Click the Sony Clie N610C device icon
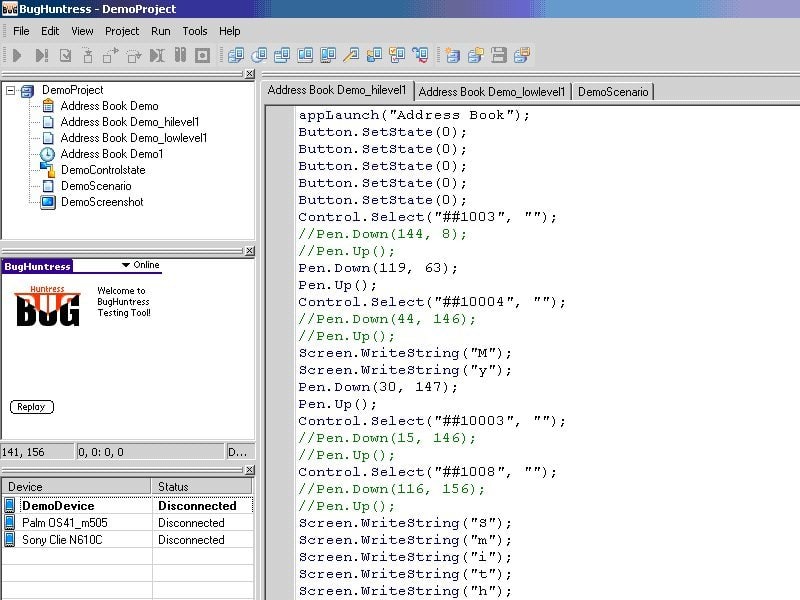800x600 pixels. coord(10,539)
